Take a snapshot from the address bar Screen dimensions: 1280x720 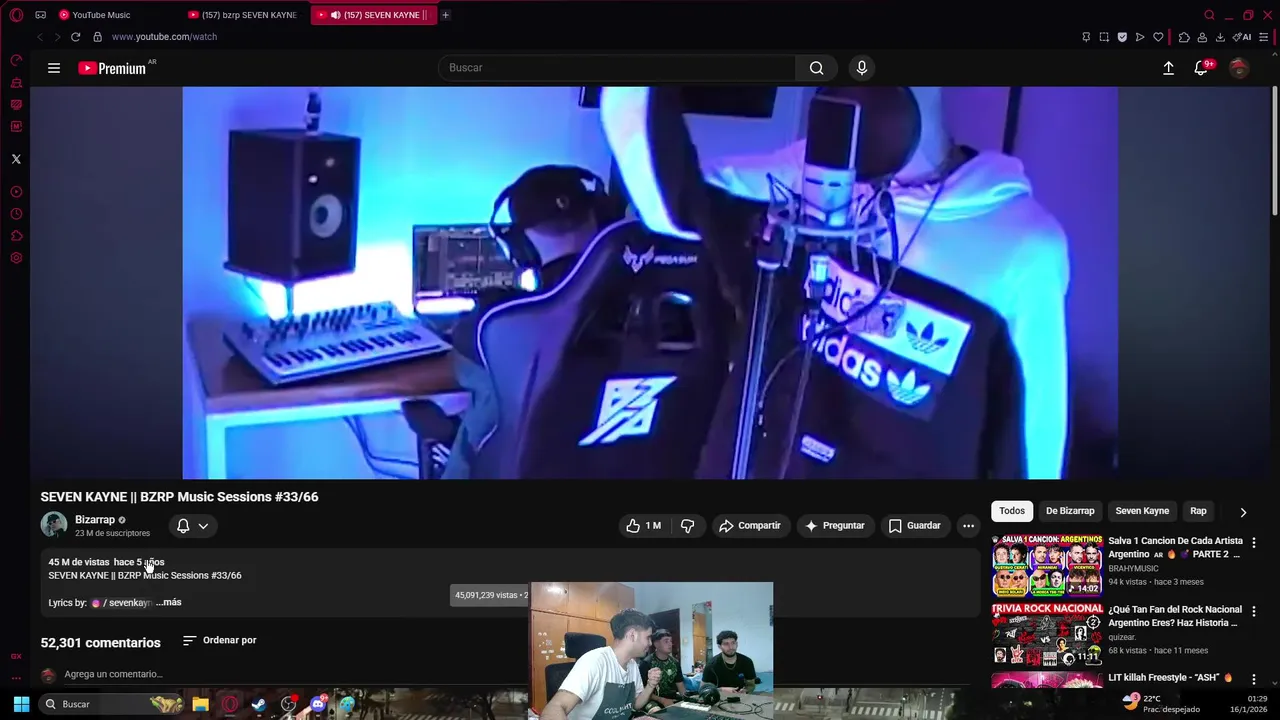click(1104, 37)
